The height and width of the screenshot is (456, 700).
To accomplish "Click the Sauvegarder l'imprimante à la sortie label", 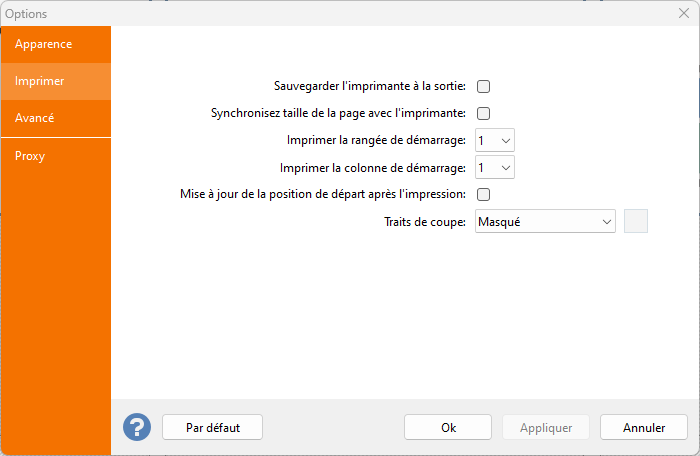I will [x=370, y=87].
